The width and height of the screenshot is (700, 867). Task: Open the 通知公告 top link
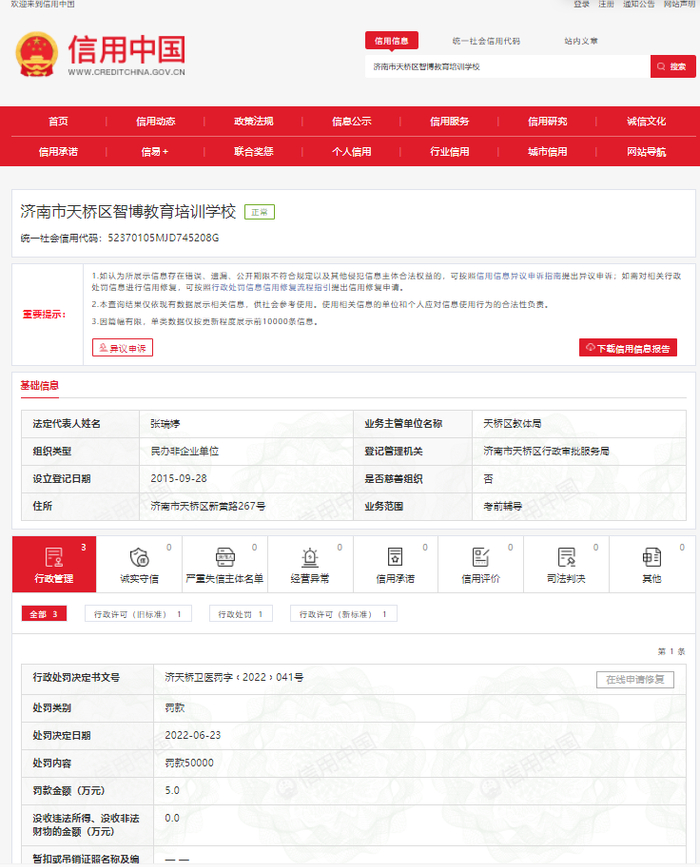[639, 4]
